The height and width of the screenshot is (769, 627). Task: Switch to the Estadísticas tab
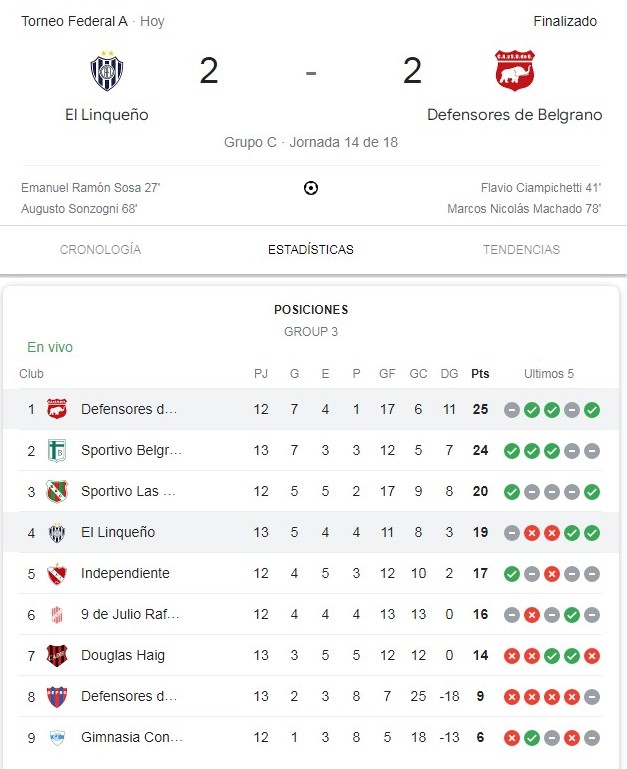pyautogui.click(x=310, y=250)
